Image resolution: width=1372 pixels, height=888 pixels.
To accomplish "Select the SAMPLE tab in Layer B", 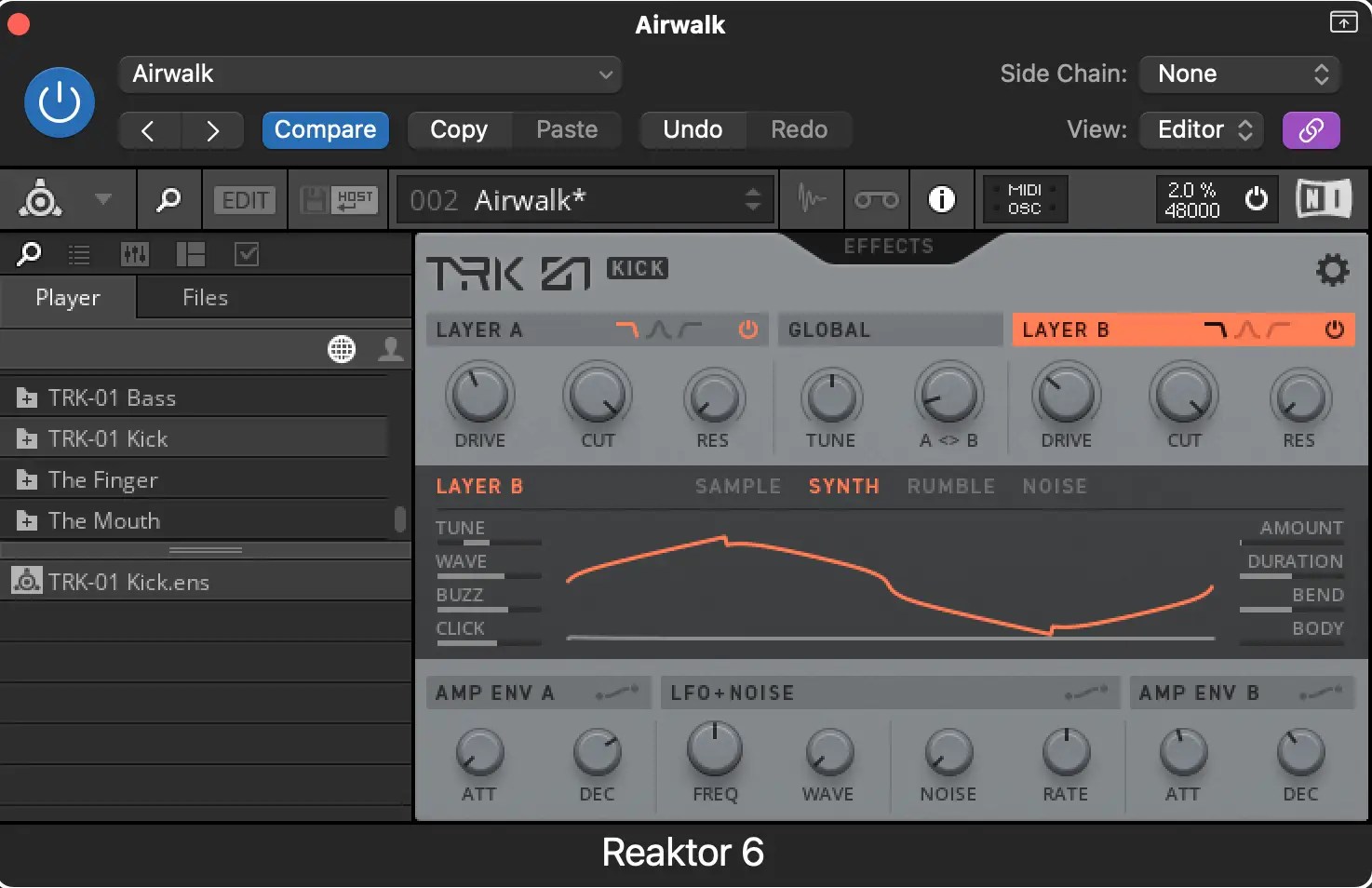I will click(x=737, y=486).
